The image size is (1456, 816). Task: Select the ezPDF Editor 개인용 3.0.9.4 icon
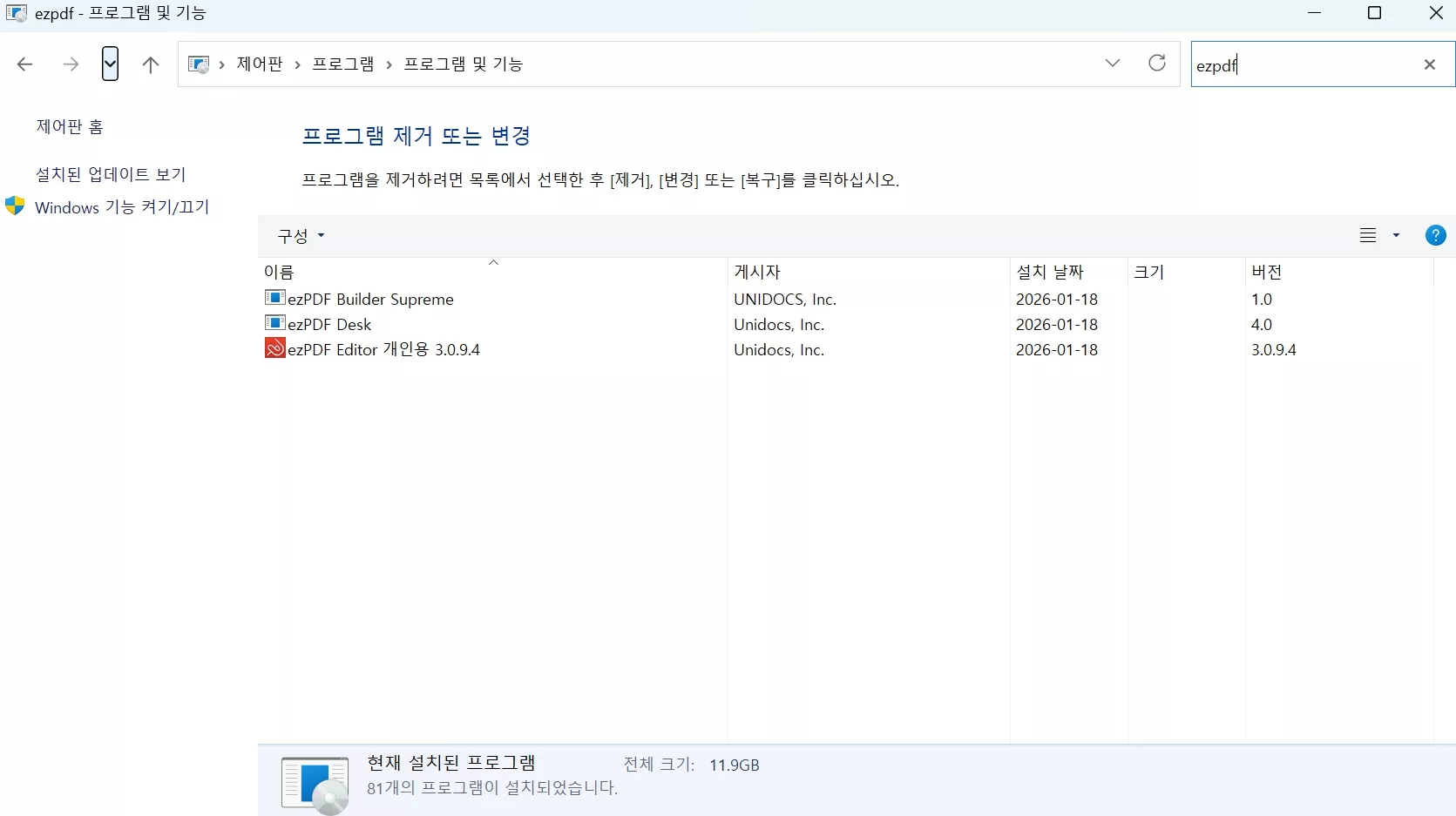tap(275, 348)
